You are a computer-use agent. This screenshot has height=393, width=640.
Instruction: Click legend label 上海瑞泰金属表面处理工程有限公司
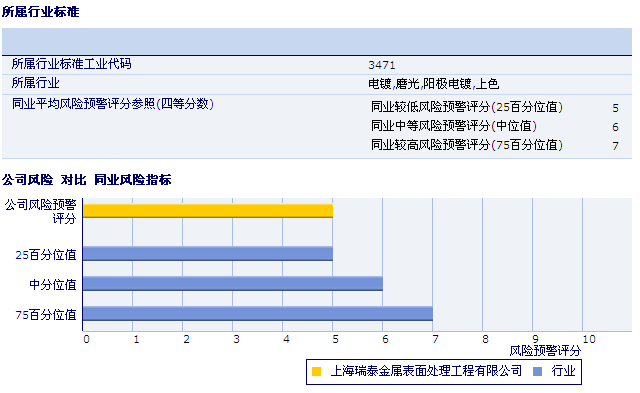pos(426,371)
